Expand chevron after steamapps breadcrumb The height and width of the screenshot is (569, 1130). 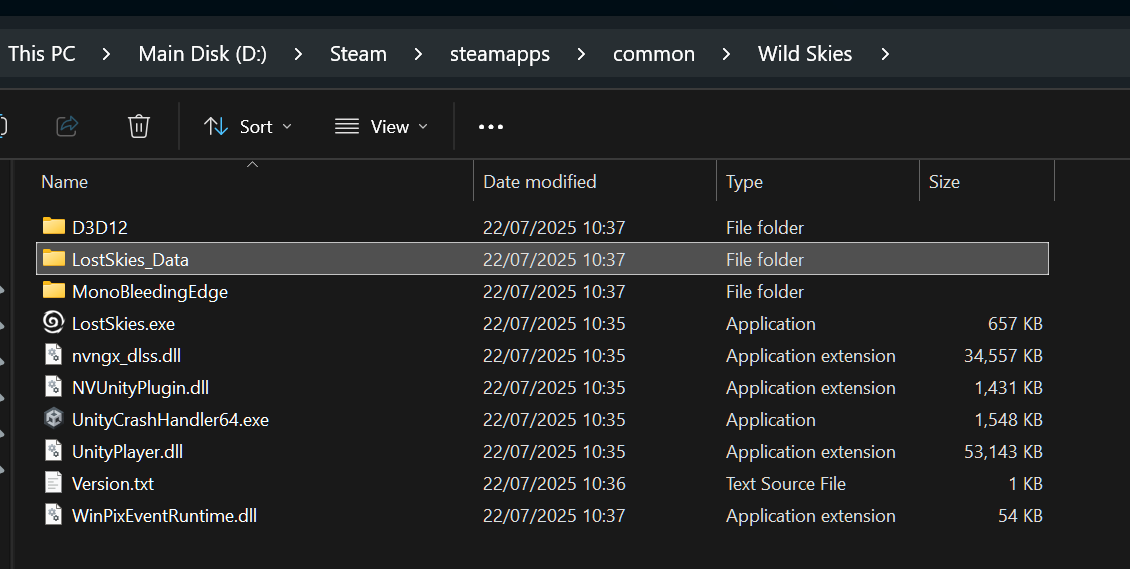click(x=582, y=54)
